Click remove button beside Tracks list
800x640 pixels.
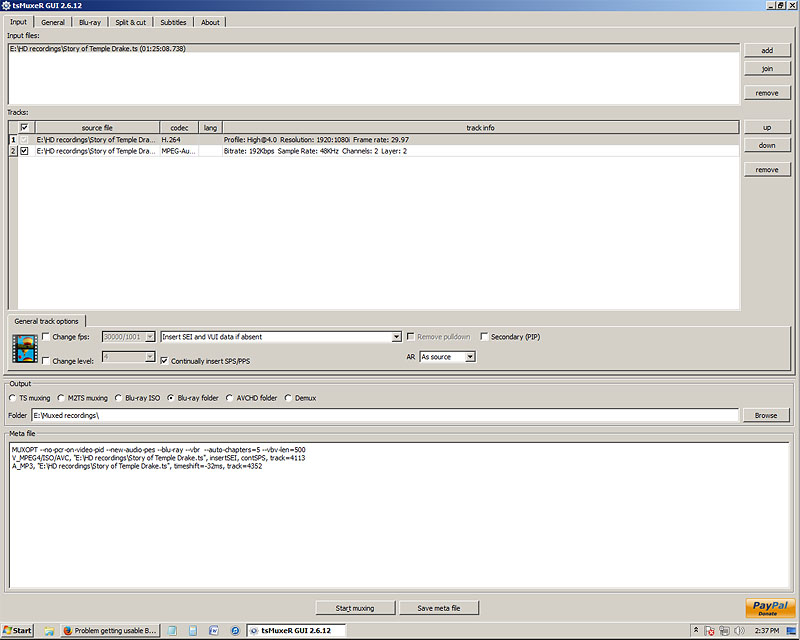click(x=767, y=169)
